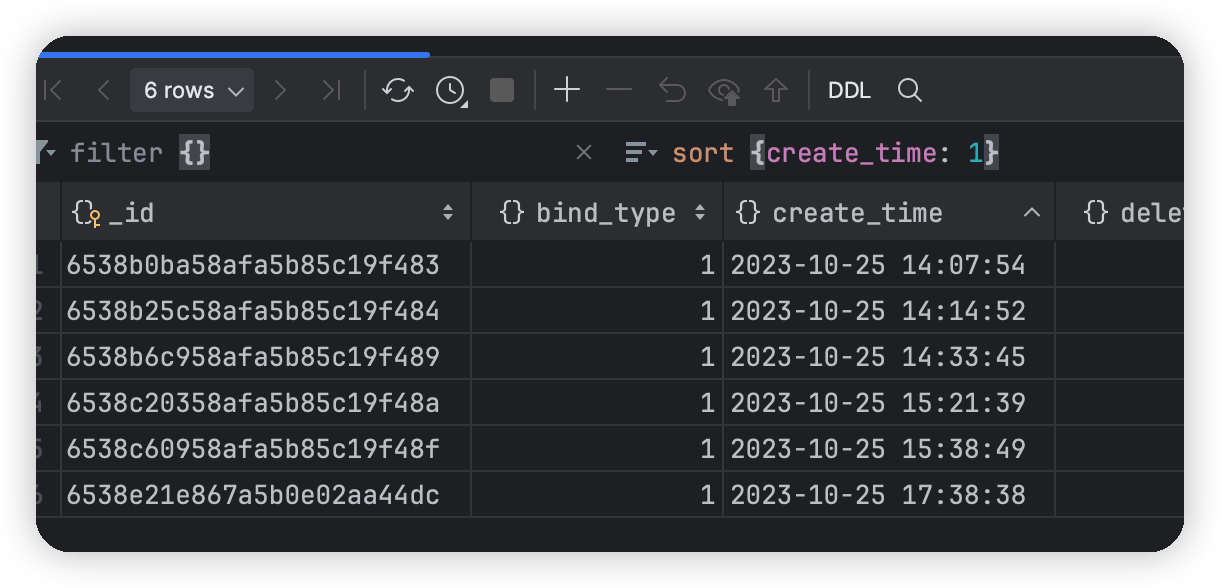The image size is (1220, 588).
Task: Toggle sort arrows on _id column
Action: click(x=447, y=213)
